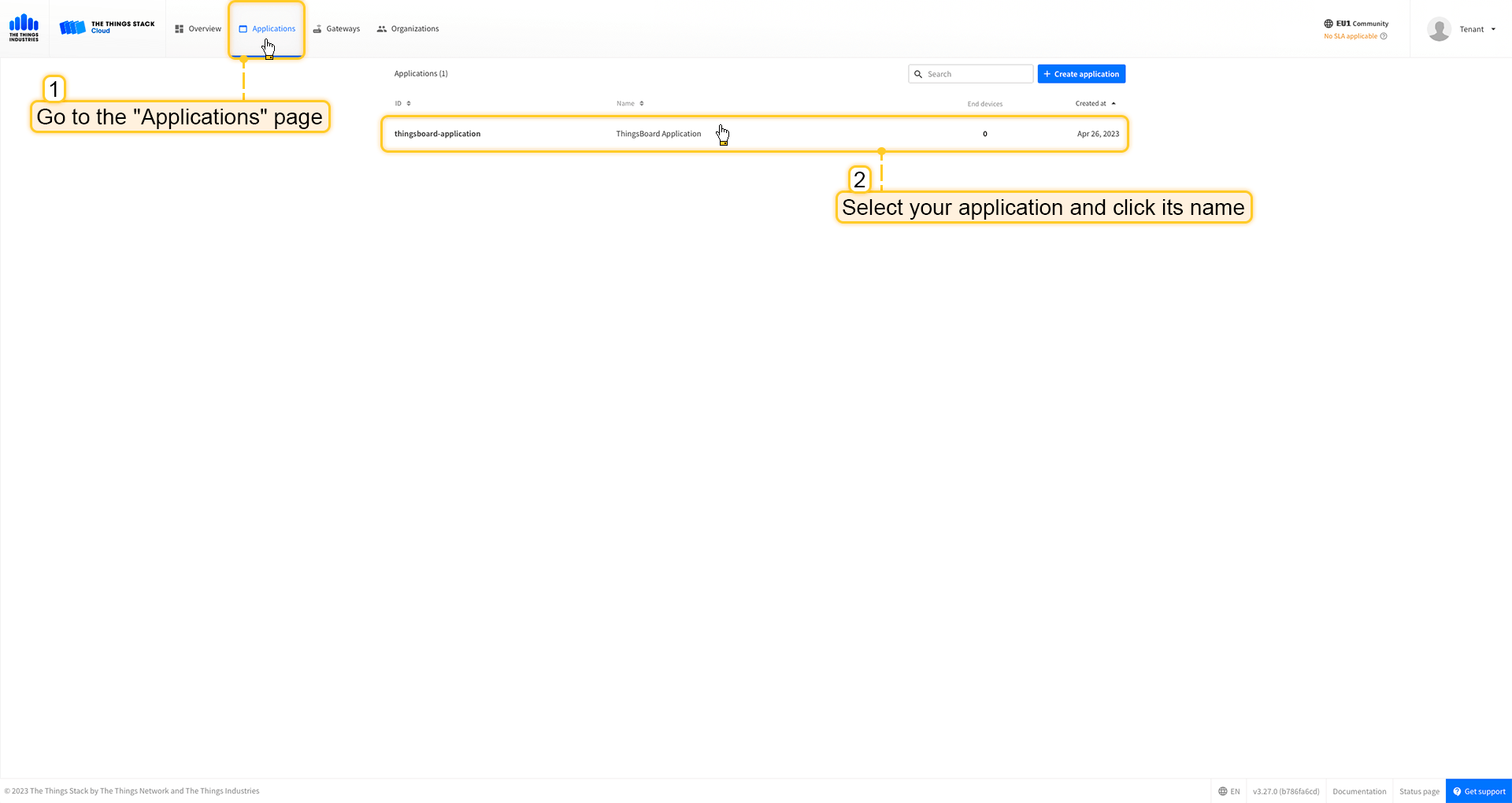Open the Status page link
The width and height of the screenshot is (1512, 803).
[x=1419, y=791]
